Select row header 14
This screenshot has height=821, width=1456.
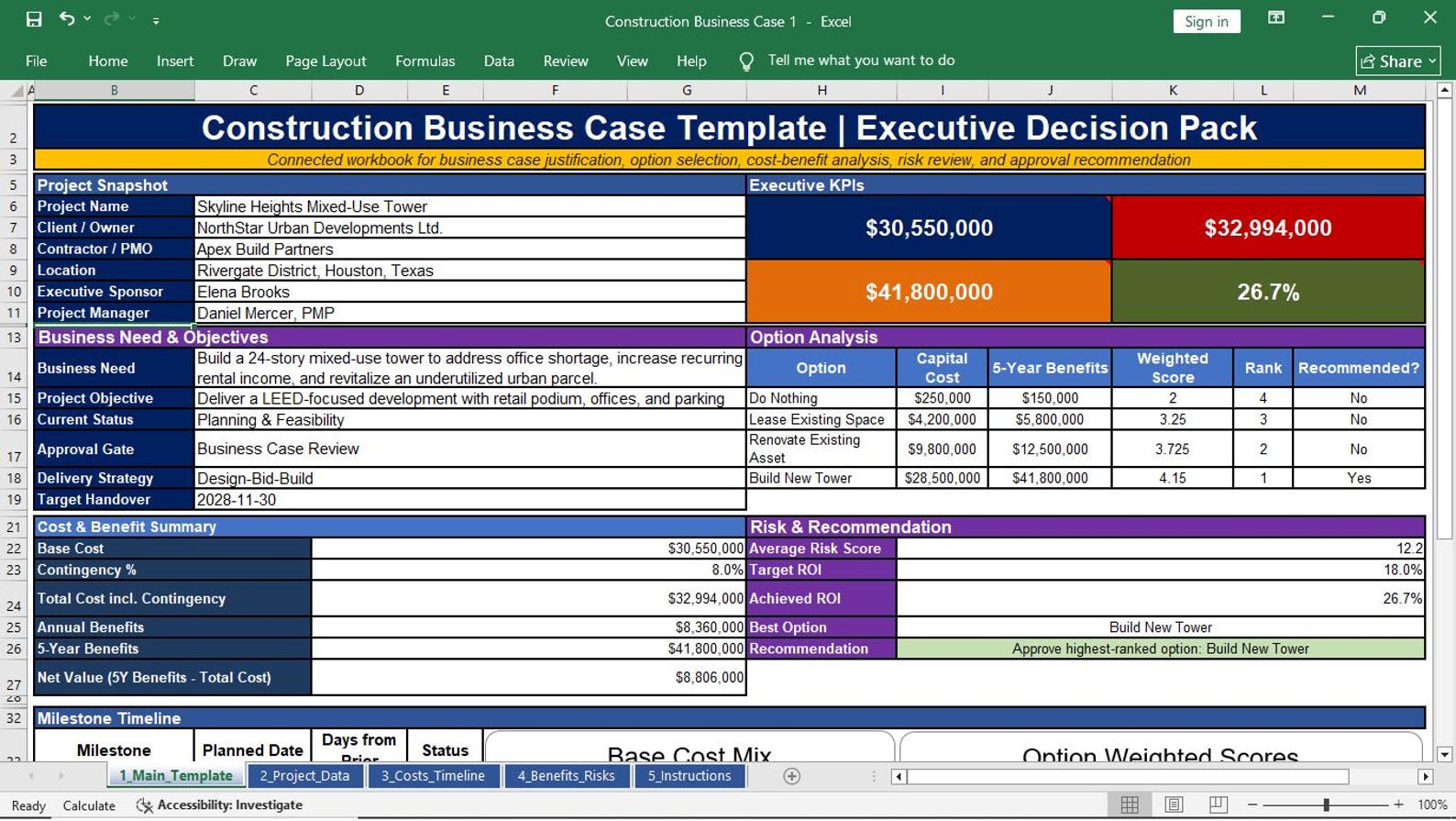(x=14, y=368)
